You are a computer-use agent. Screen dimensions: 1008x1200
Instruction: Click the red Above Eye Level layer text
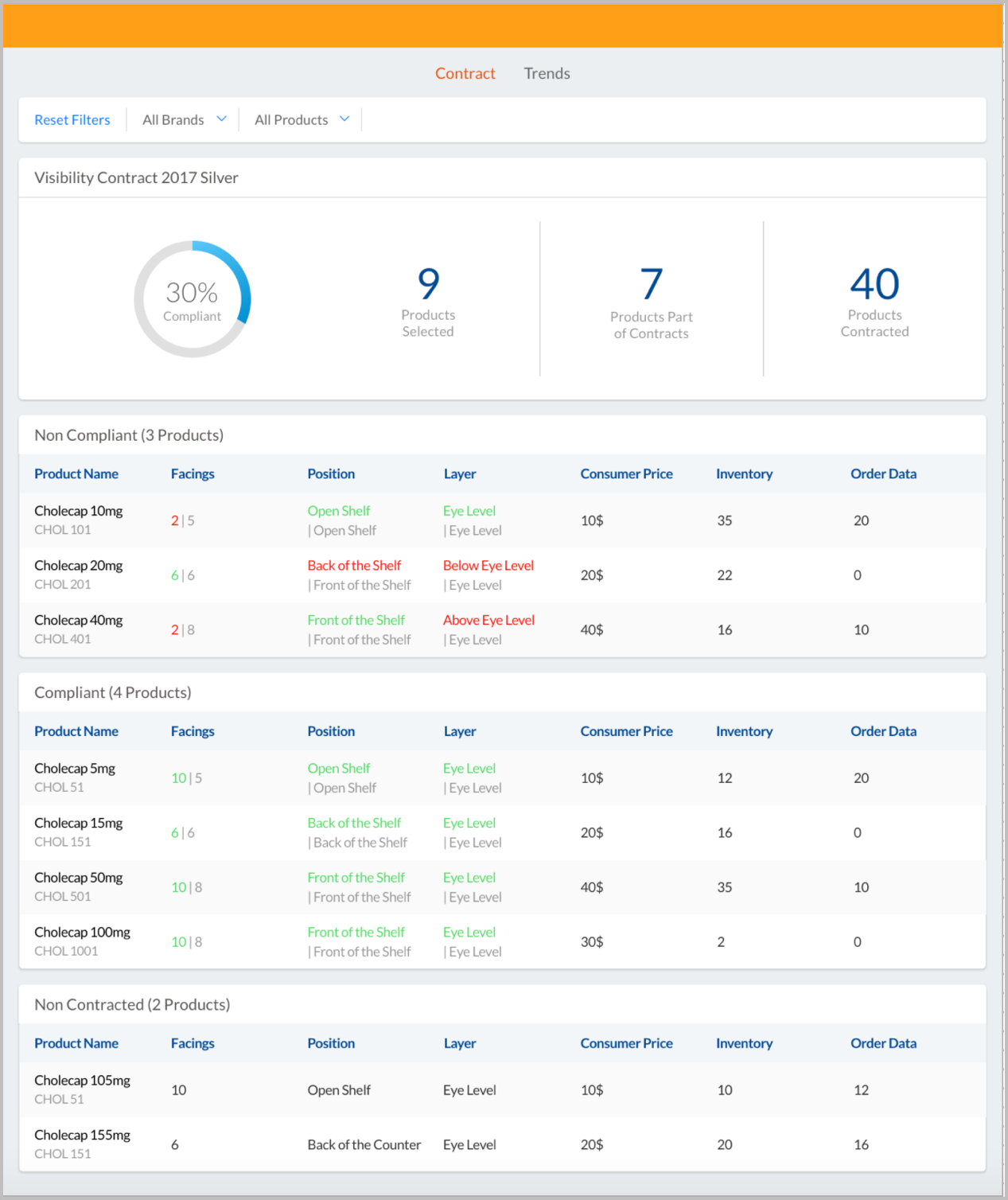click(x=488, y=621)
